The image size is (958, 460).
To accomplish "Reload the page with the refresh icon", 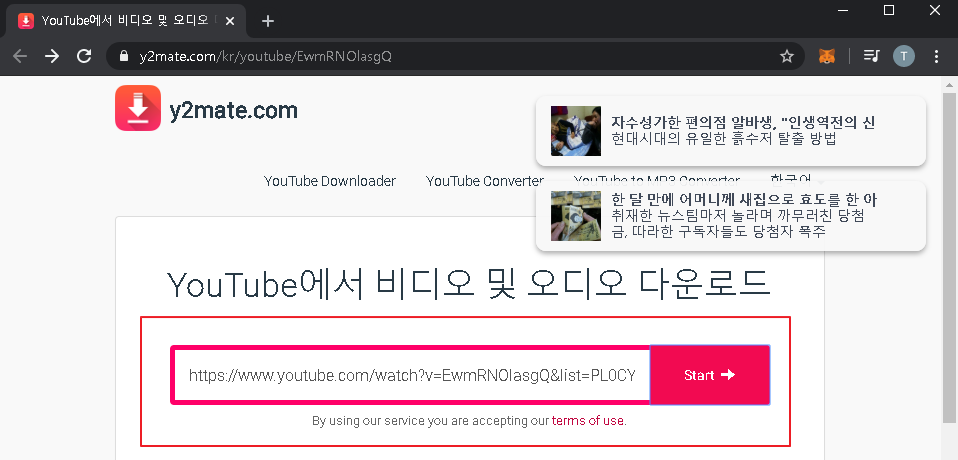I will point(84,56).
